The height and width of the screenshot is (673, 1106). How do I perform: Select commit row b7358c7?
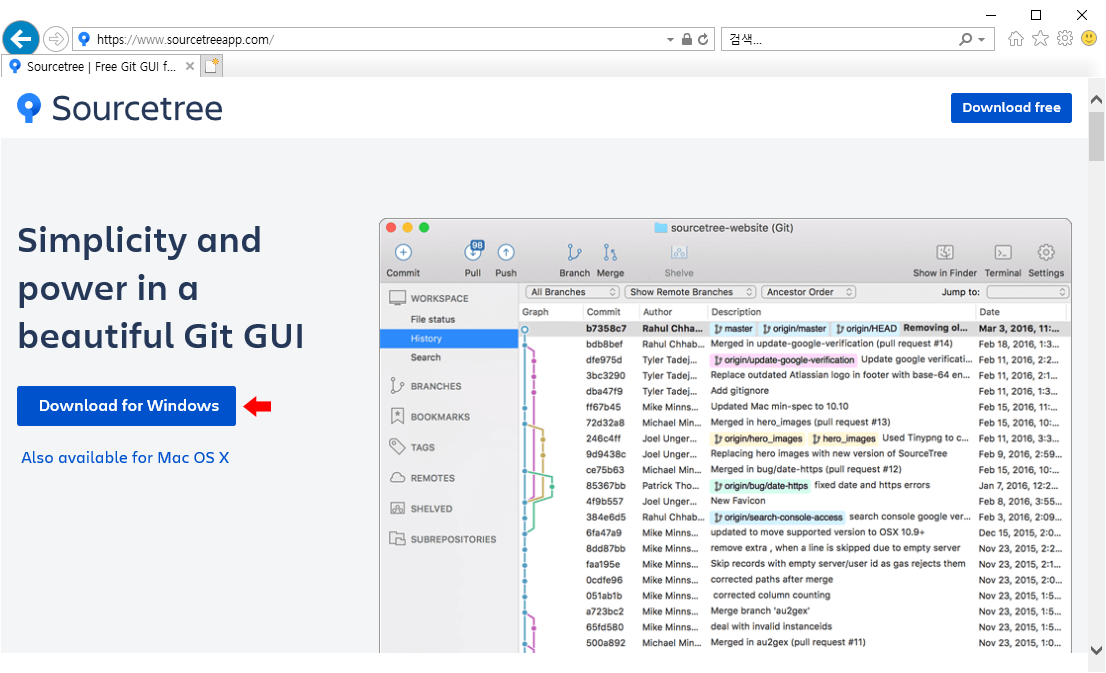794,329
